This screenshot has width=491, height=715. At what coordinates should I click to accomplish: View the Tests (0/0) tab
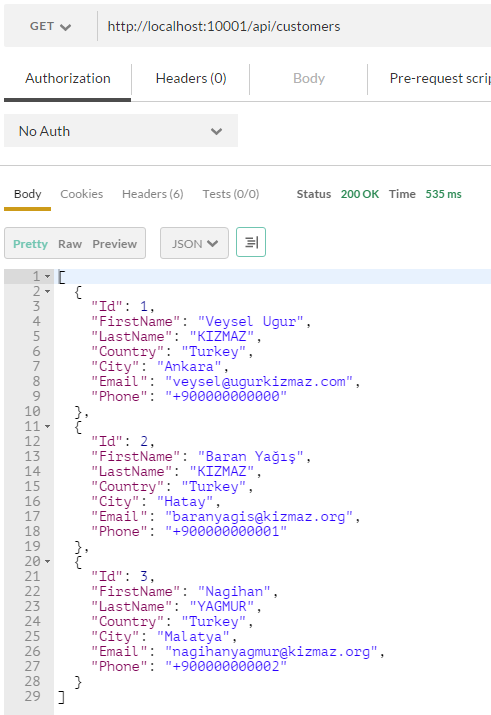coord(231,194)
